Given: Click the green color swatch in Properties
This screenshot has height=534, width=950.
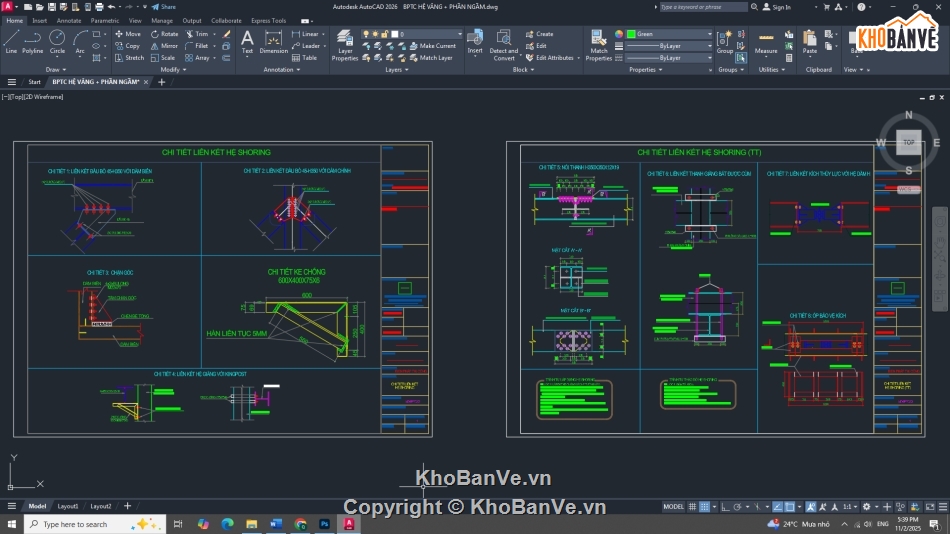Looking at the screenshot, I should [631, 34].
